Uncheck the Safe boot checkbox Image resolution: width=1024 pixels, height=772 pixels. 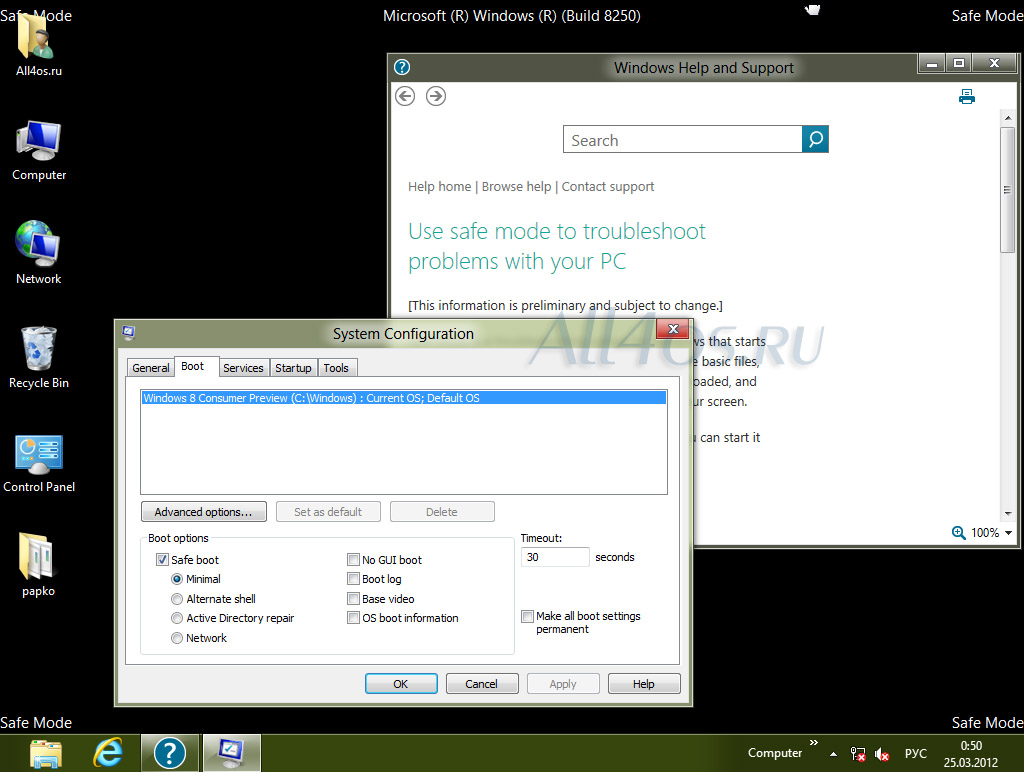[x=162, y=560]
